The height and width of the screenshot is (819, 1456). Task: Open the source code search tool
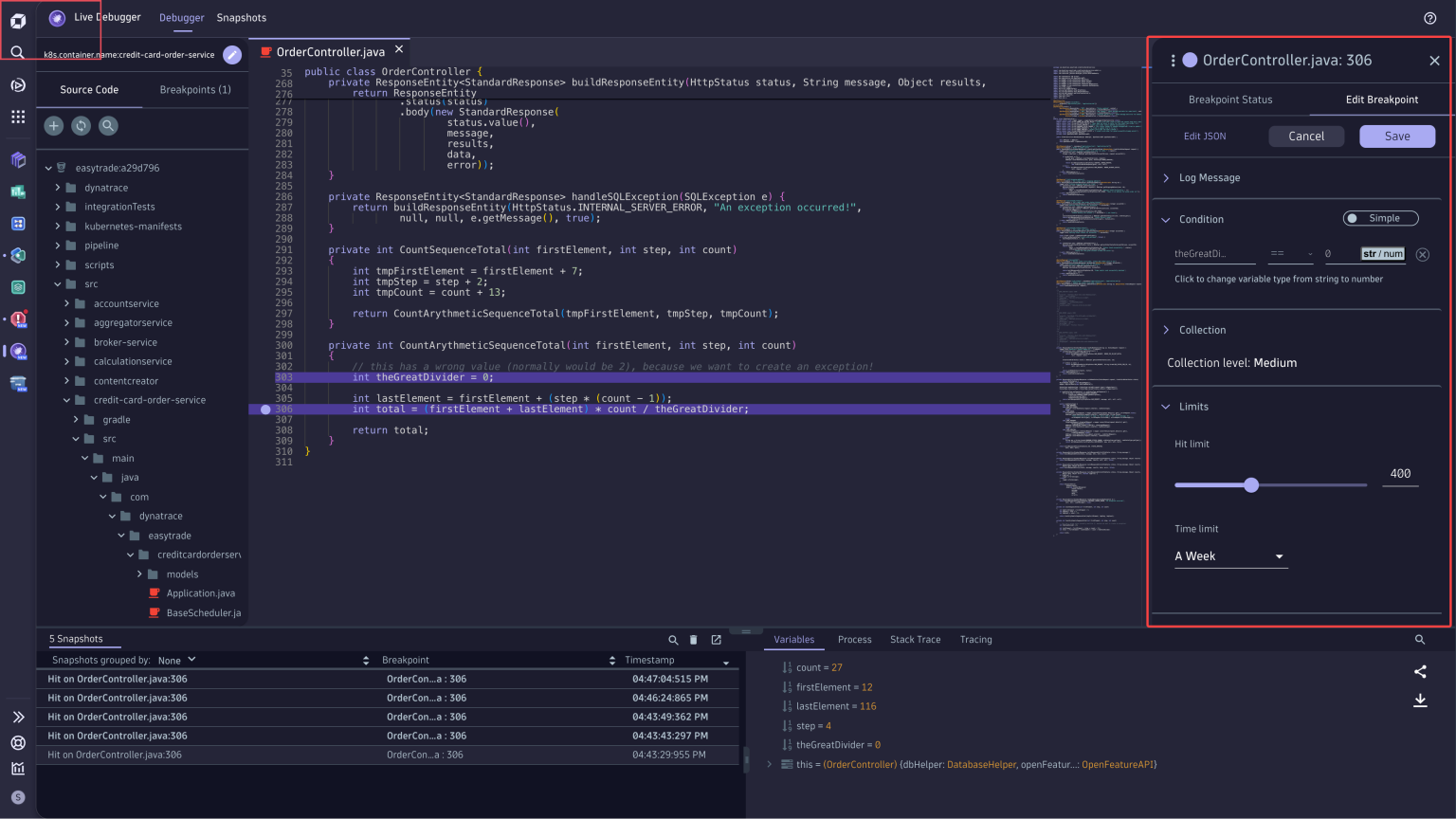click(x=108, y=125)
